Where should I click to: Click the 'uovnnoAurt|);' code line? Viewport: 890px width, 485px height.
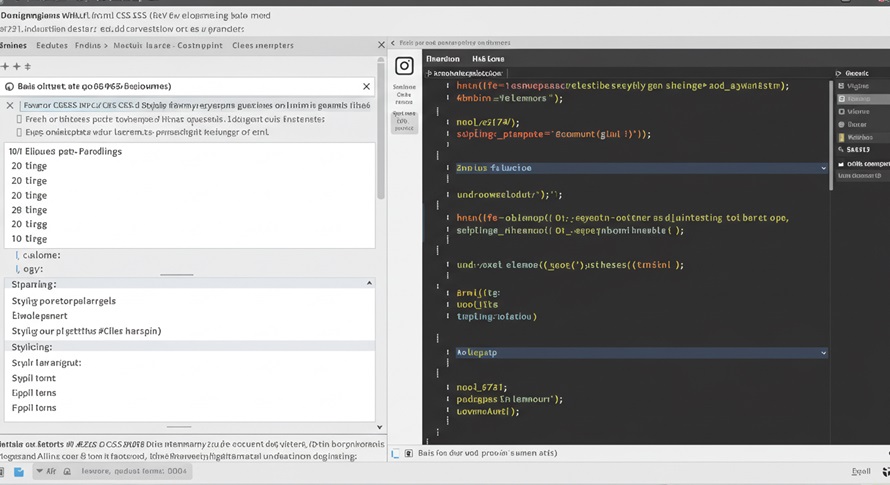point(488,412)
